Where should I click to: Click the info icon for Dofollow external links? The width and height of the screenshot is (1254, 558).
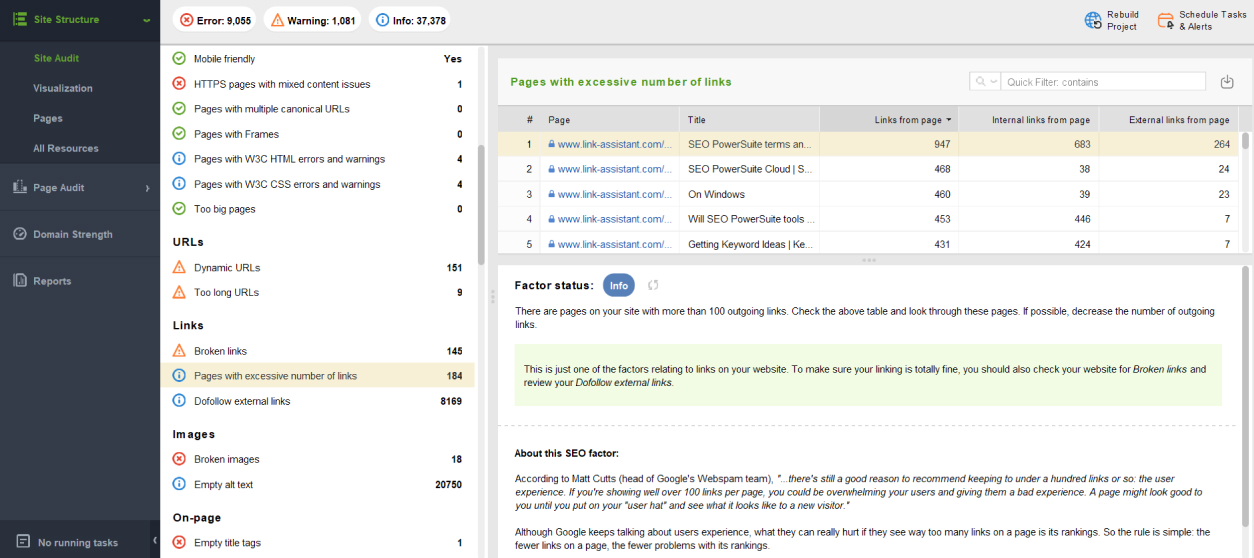point(179,401)
